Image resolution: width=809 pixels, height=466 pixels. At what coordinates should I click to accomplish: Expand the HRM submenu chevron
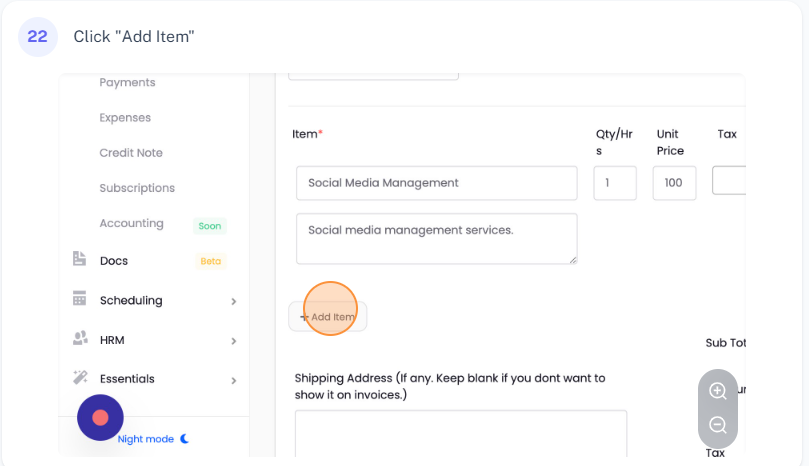[233, 341]
